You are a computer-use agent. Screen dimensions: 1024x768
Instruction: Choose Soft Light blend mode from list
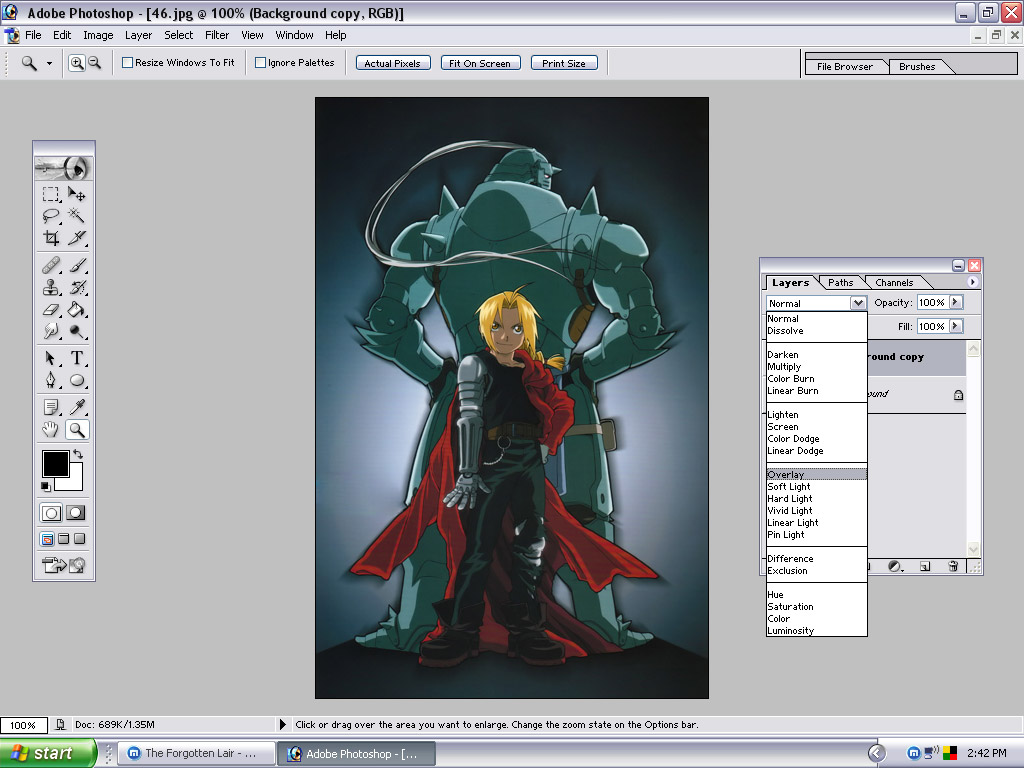pos(817,487)
